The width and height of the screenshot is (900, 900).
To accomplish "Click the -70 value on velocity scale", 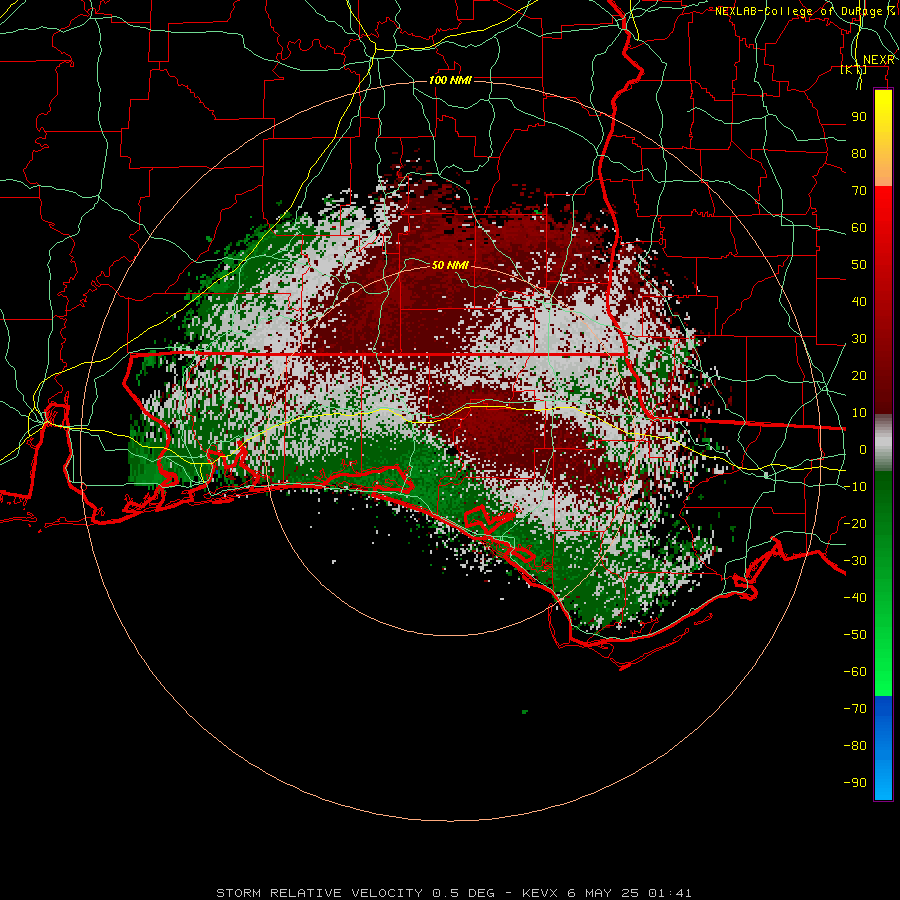I will click(855, 709).
